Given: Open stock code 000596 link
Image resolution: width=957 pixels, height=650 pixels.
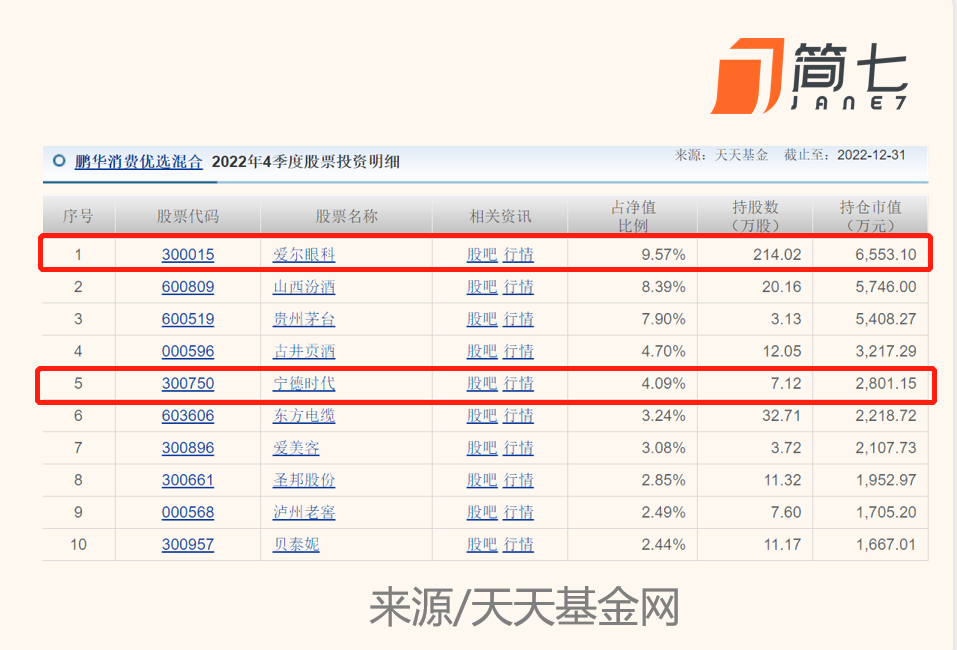Looking at the screenshot, I should click(188, 352).
